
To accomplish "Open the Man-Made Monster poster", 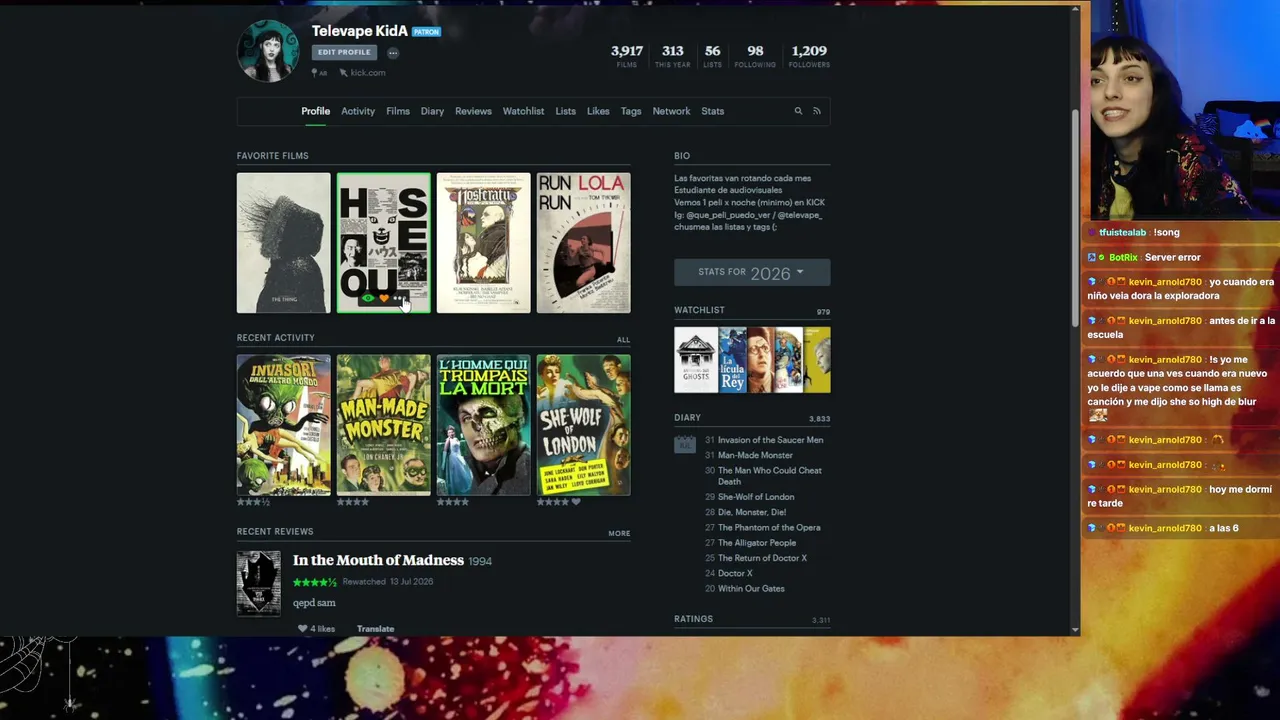I will 383,425.
